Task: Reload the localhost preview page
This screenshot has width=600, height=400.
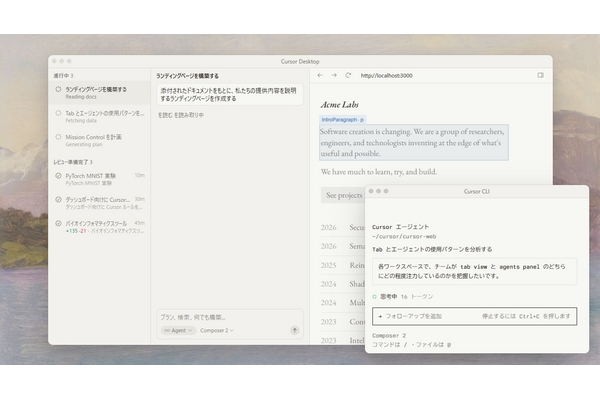Action: (x=348, y=75)
